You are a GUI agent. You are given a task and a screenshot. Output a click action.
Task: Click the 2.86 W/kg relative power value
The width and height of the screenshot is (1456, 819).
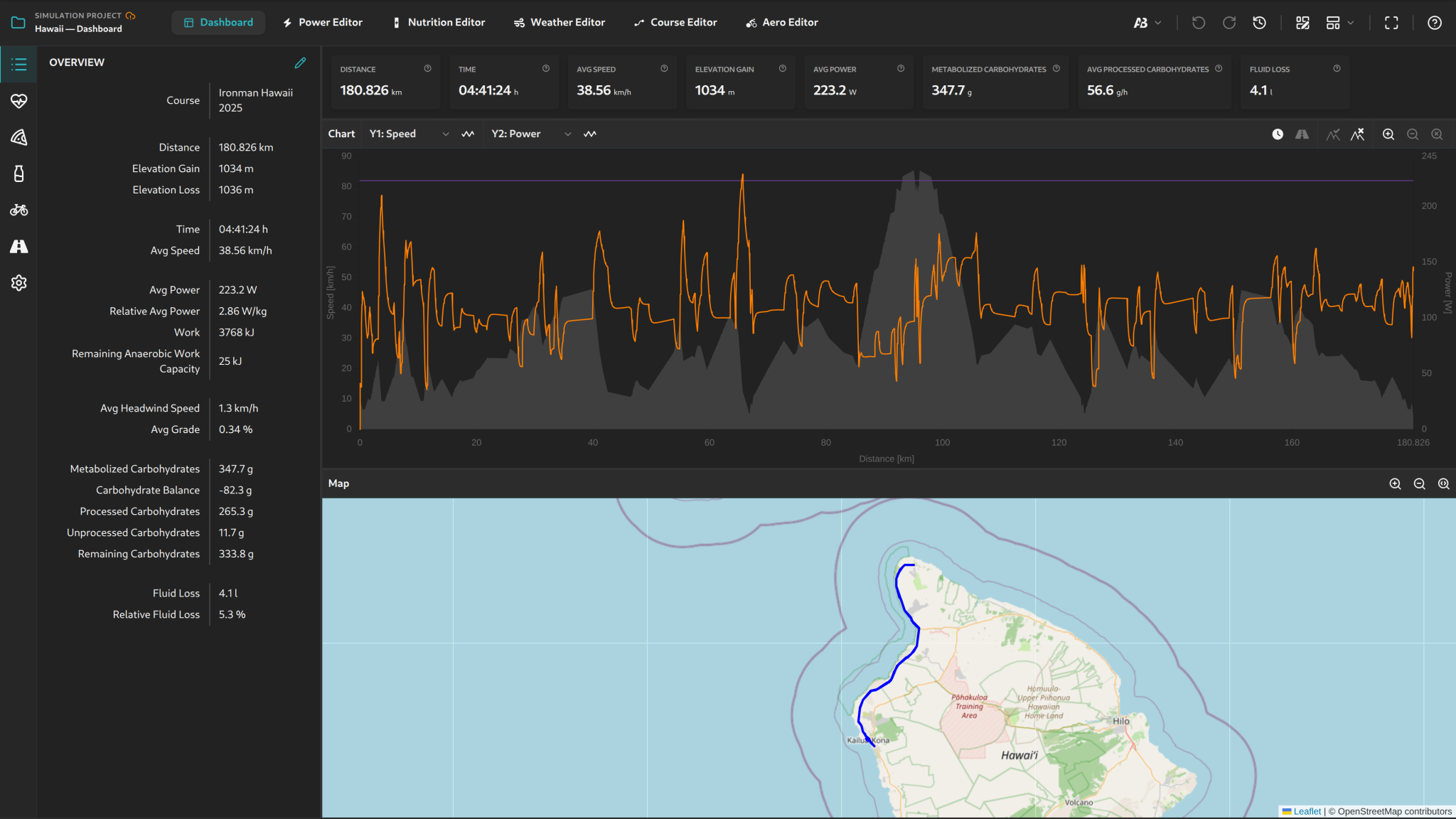point(242,311)
